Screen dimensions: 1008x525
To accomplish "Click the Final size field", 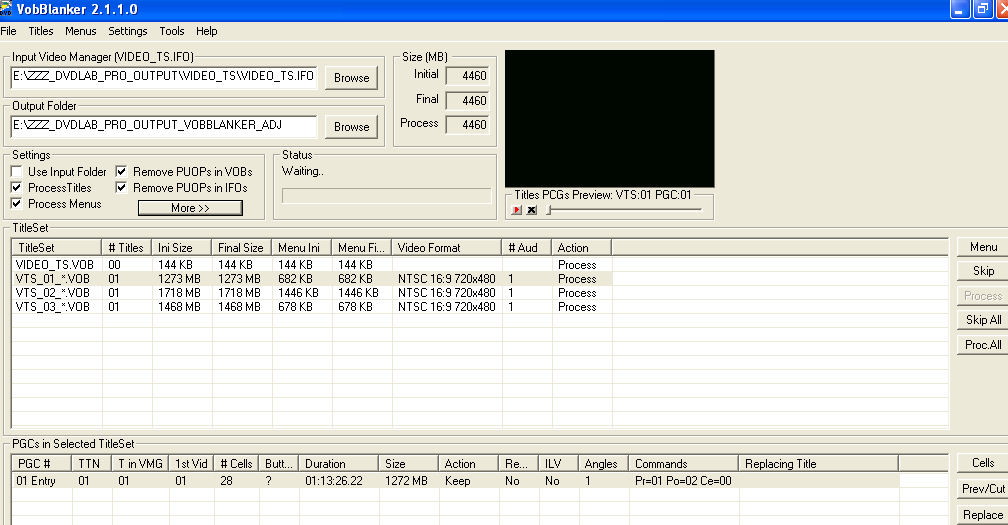I will 467,100.
